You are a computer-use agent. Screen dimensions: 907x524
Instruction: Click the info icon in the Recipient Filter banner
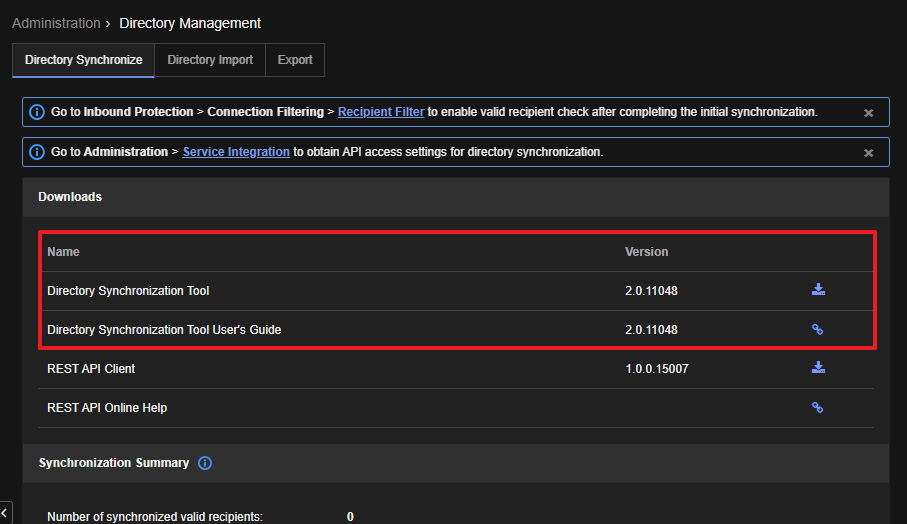(x=37, y=112)
